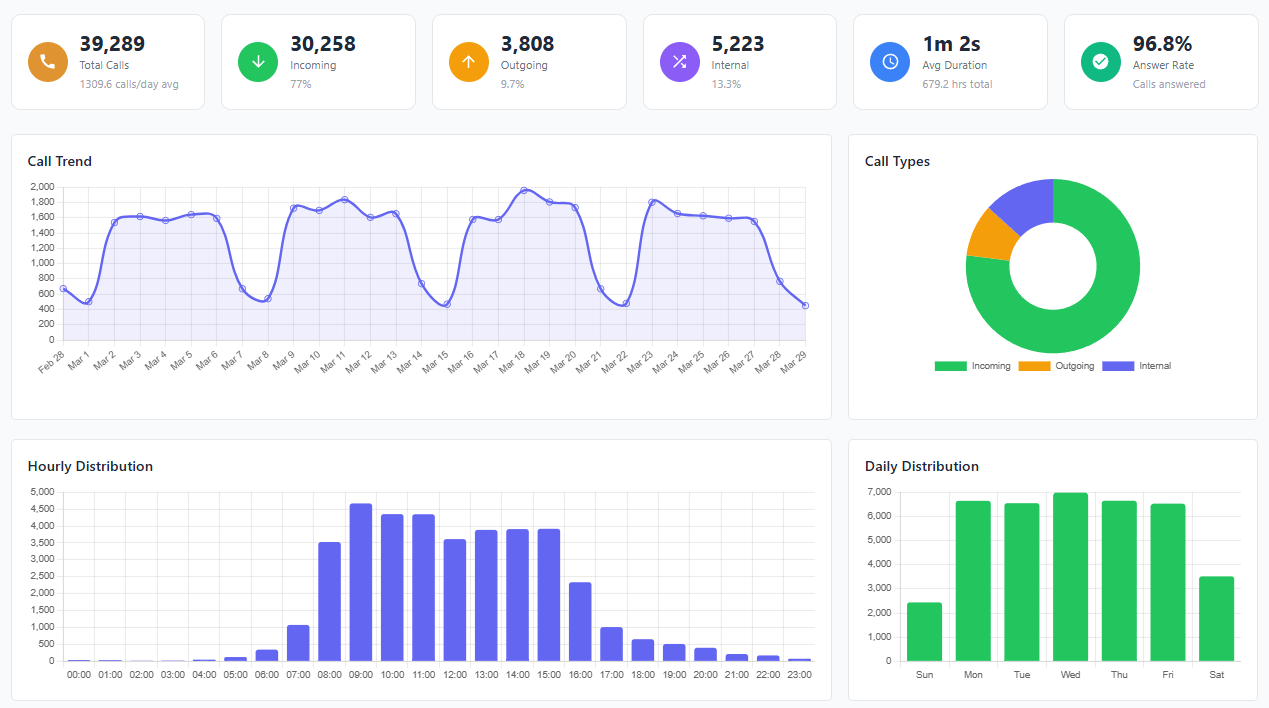Image resolution: width=1269 pixels, height=708 pixels.
Task: Click the orange phone icon on Total Calls card
Action: tap(47, 62)
